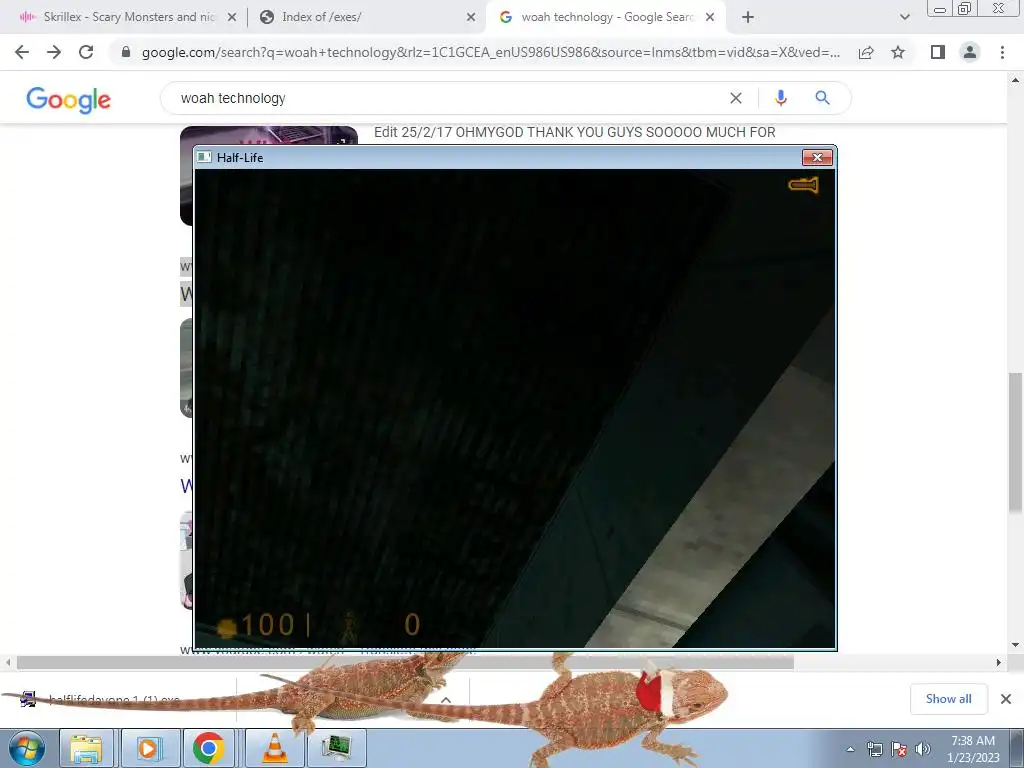Click the page vertical scrollbar thumb

tap(1016, 442)
